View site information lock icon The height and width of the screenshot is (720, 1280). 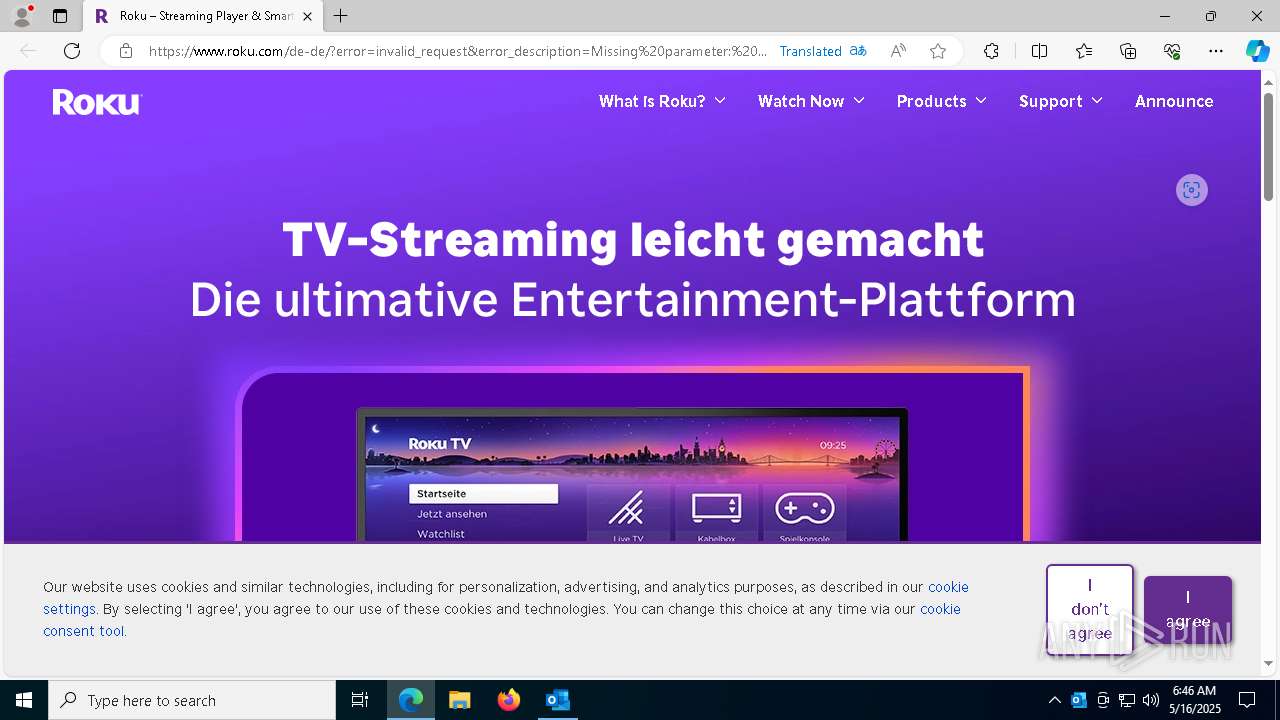coord(126,51)
